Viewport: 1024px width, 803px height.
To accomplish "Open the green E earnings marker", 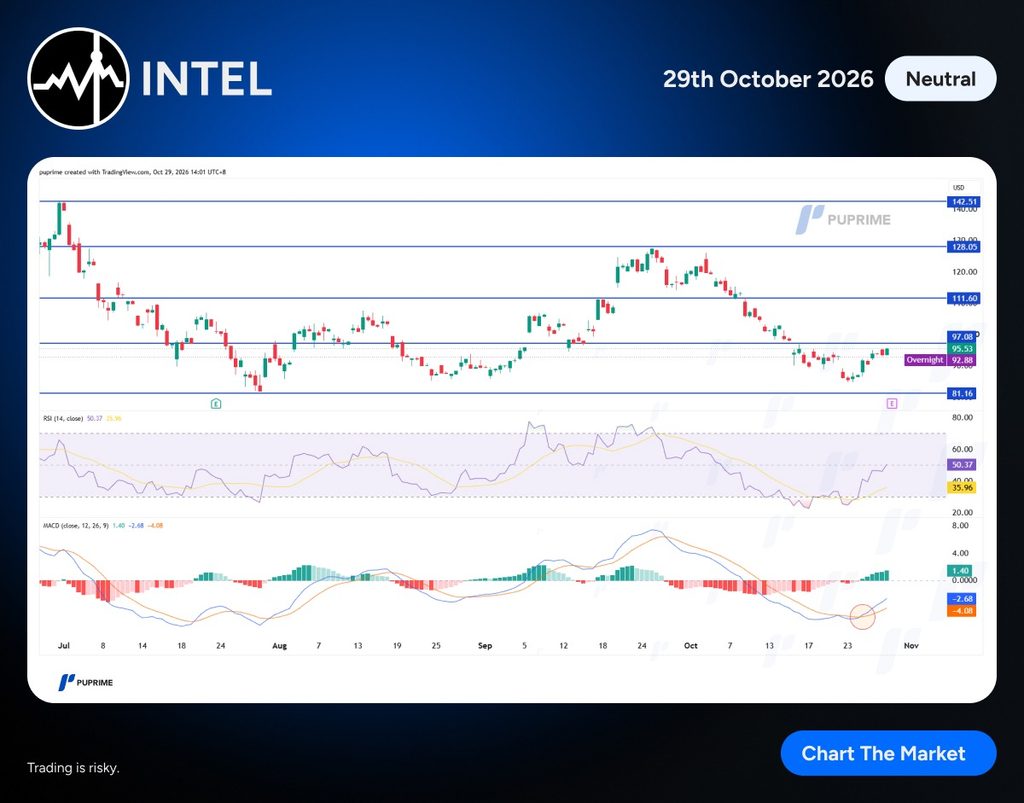I will point(216,403).
